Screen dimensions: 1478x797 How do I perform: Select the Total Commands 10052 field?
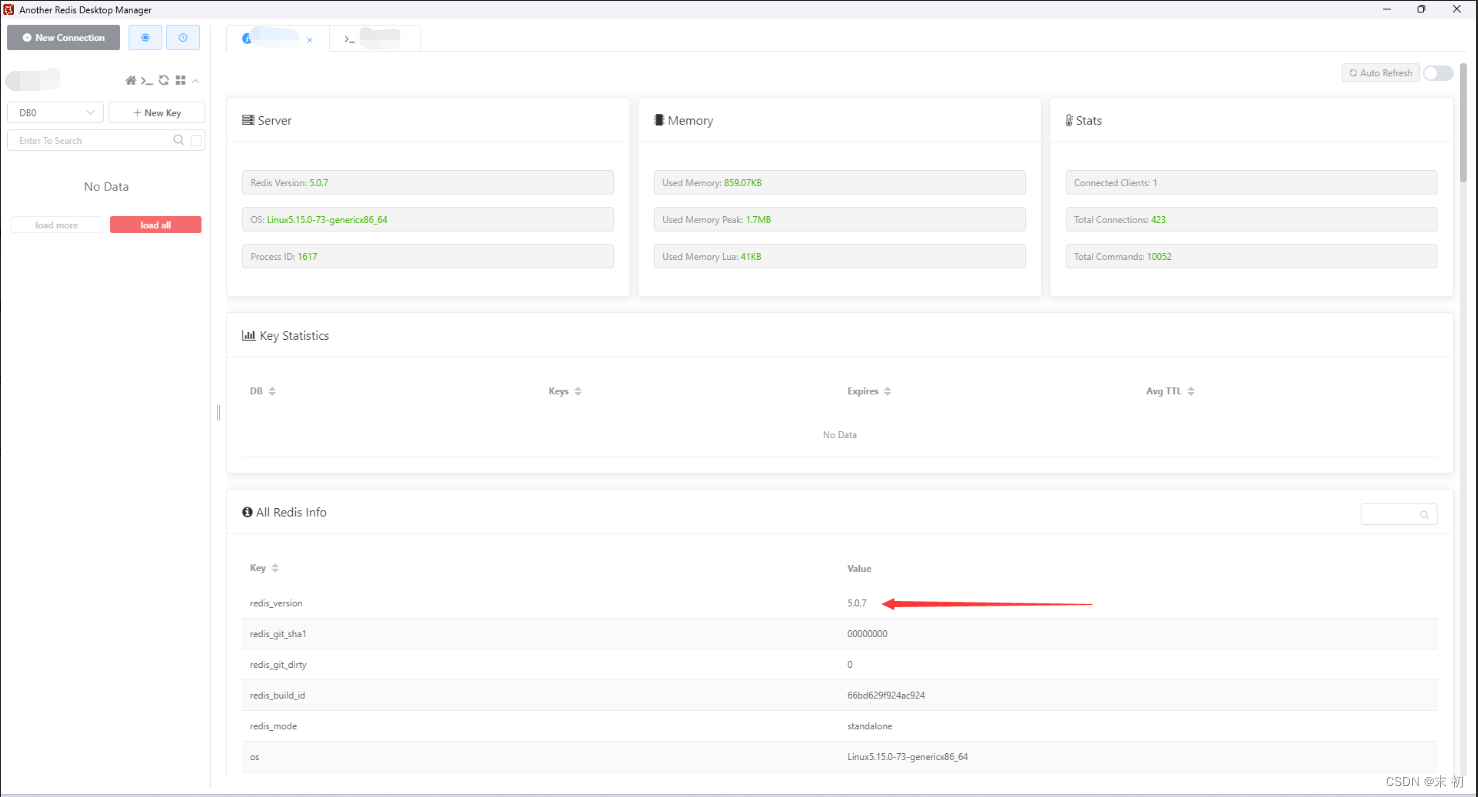click(1251, 256)
